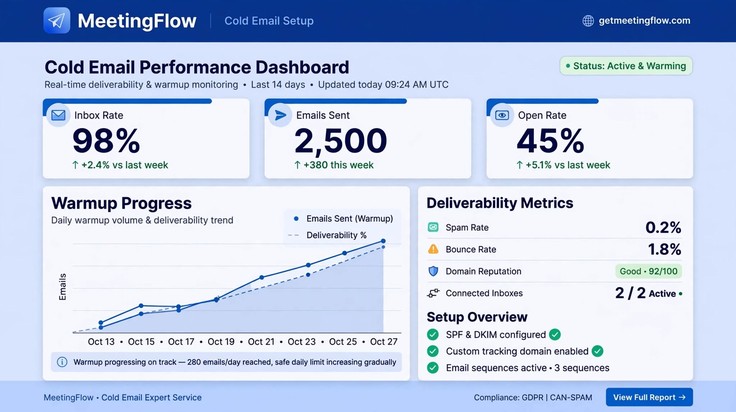
Task: Click the View Full Report button
Action: click(649, 397)
